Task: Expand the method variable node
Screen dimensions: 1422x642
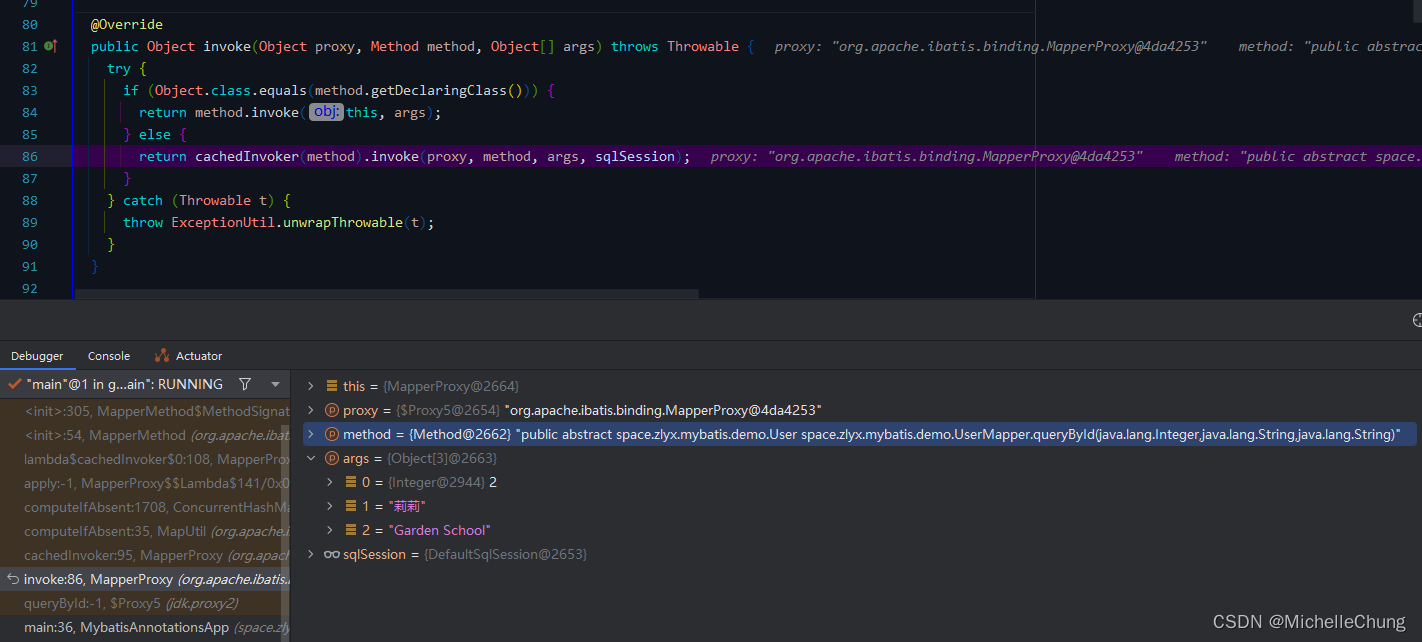Action: (x=310, y=434)
